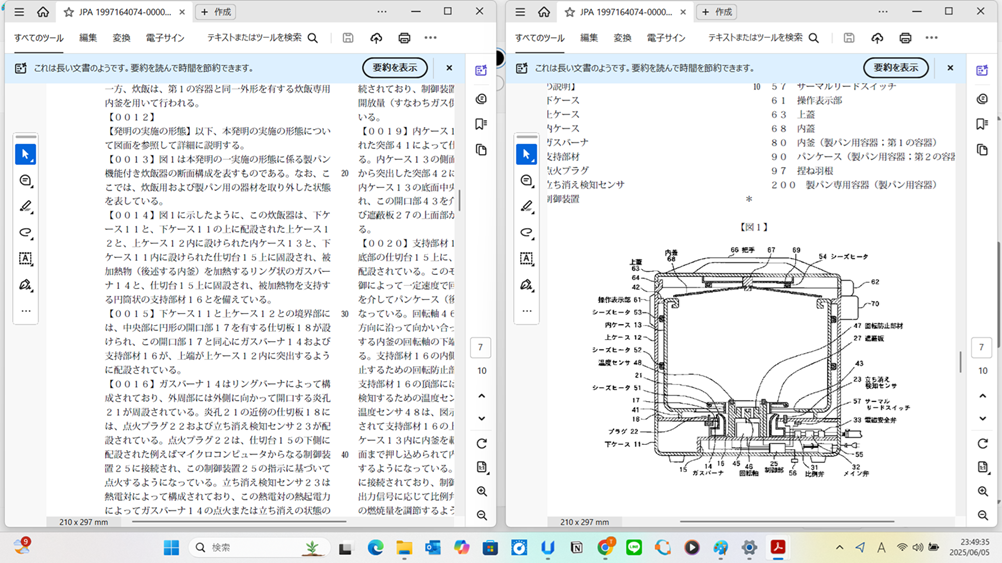Click 作成 new tab button in right window
Image resolution: width=1002 pixels, height=563 pixels.
click(x=717, y=12)
